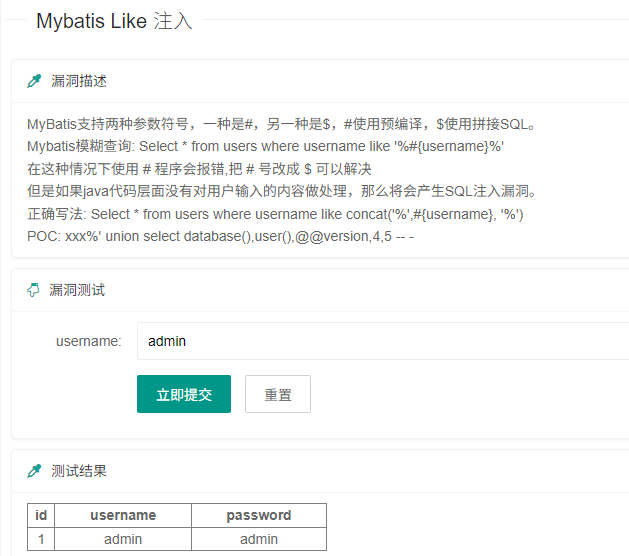Select the 漏洞描述 section heading
Image resolution: width=629 pixels, height=556 pixels.
tap(78, 80)
